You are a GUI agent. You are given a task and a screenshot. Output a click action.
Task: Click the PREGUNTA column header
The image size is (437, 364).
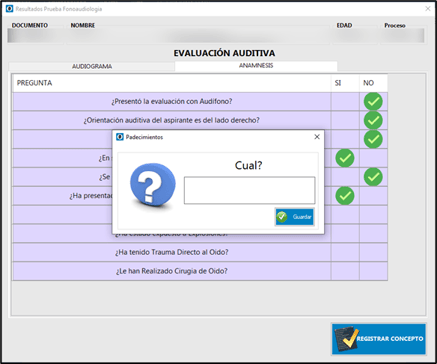[x=171, y=83]
